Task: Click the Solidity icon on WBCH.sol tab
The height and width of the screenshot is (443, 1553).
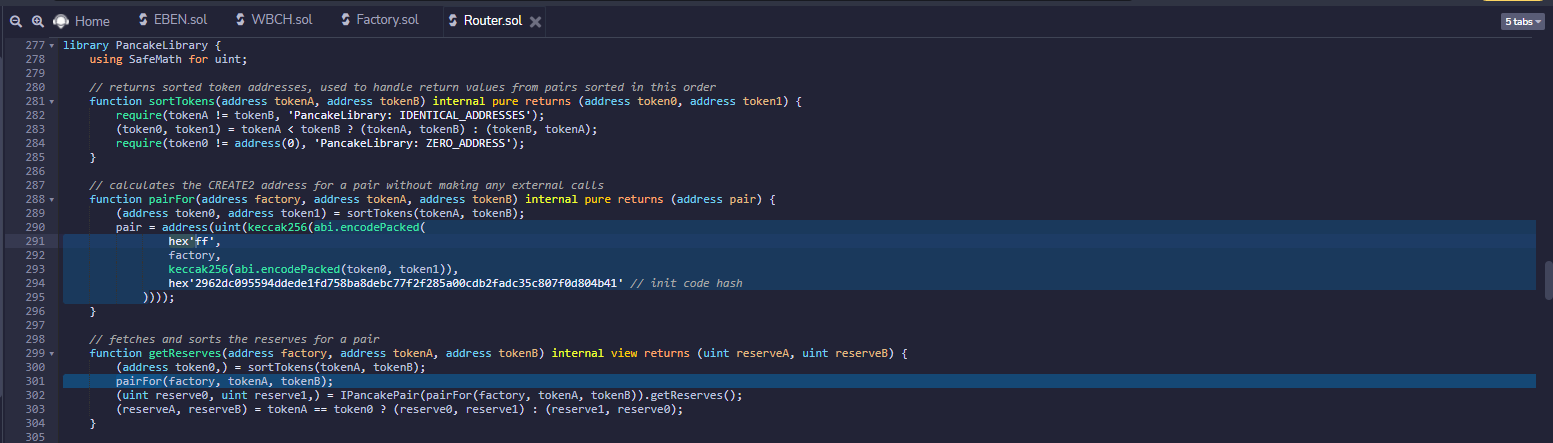Action: click(242, 20)
